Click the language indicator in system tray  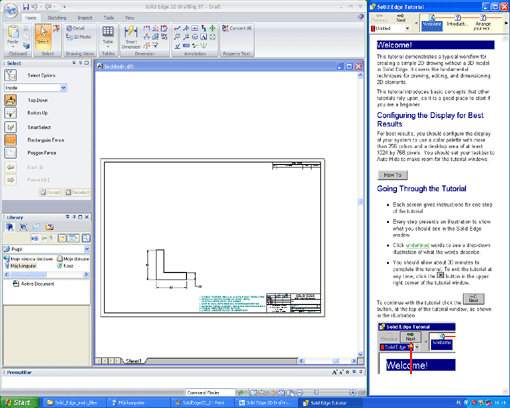[459, 403]
